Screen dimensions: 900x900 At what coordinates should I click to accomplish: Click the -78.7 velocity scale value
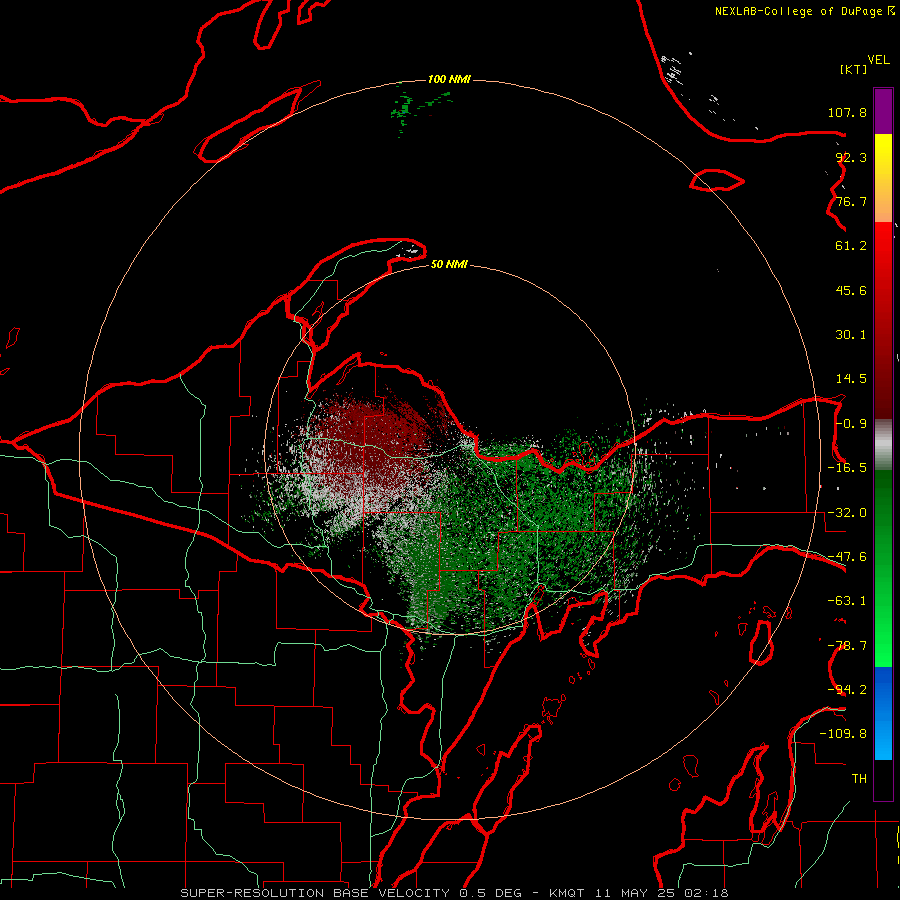[x=847, y=646]
